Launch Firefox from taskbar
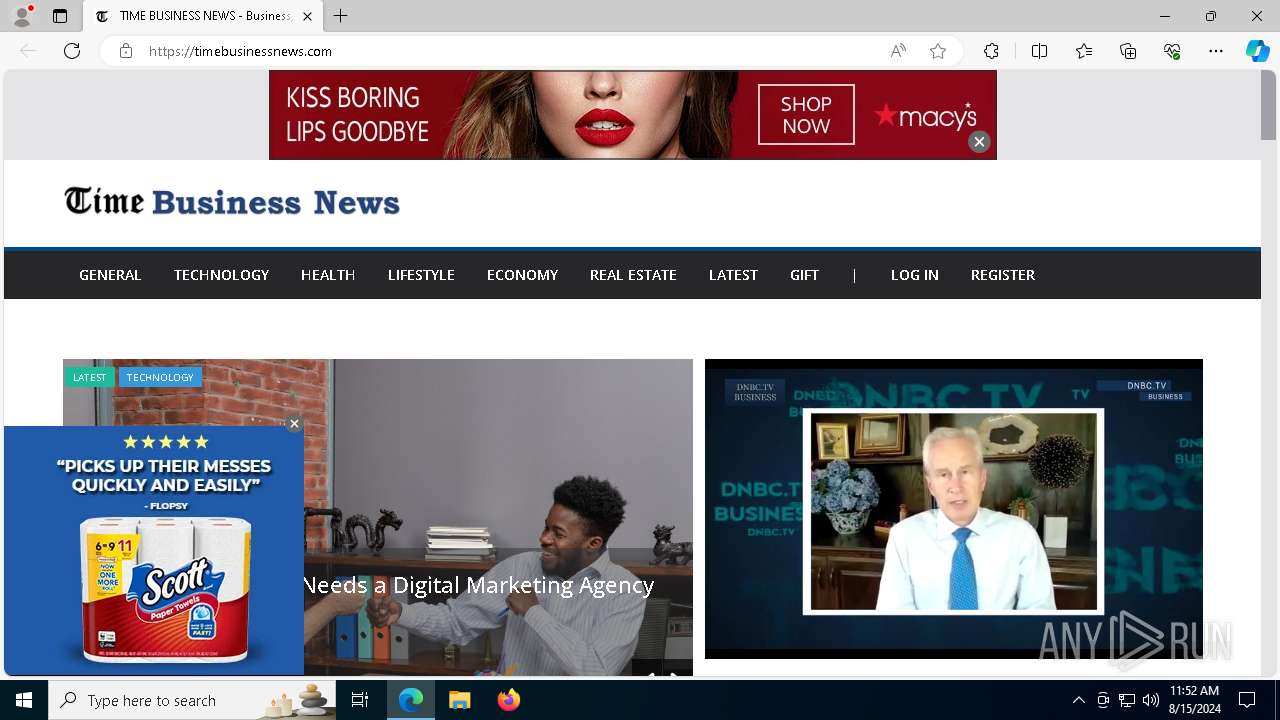 pyautogui.click(x=509, y=700)
